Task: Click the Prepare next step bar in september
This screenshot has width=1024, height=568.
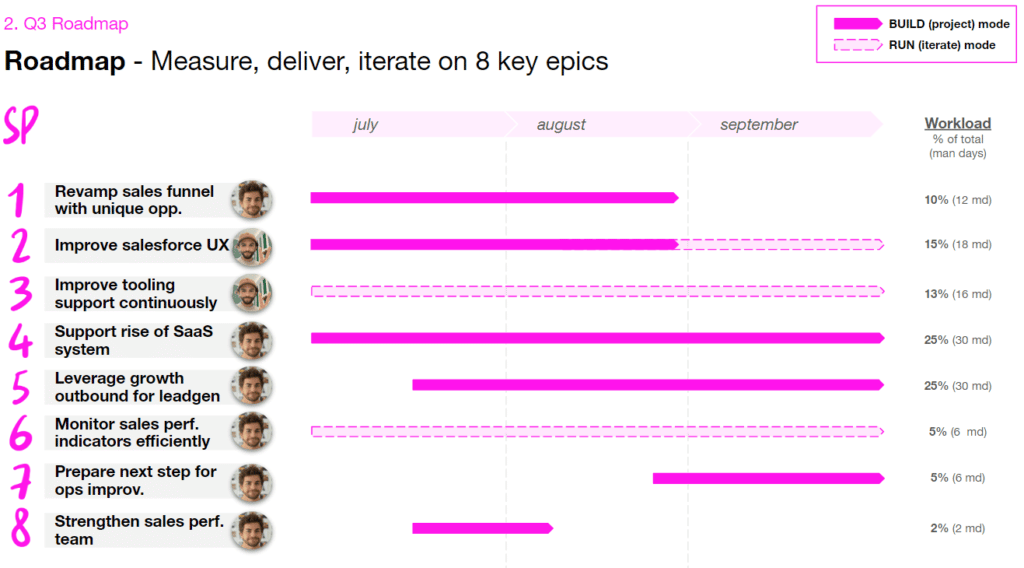Action: [767, 478]
